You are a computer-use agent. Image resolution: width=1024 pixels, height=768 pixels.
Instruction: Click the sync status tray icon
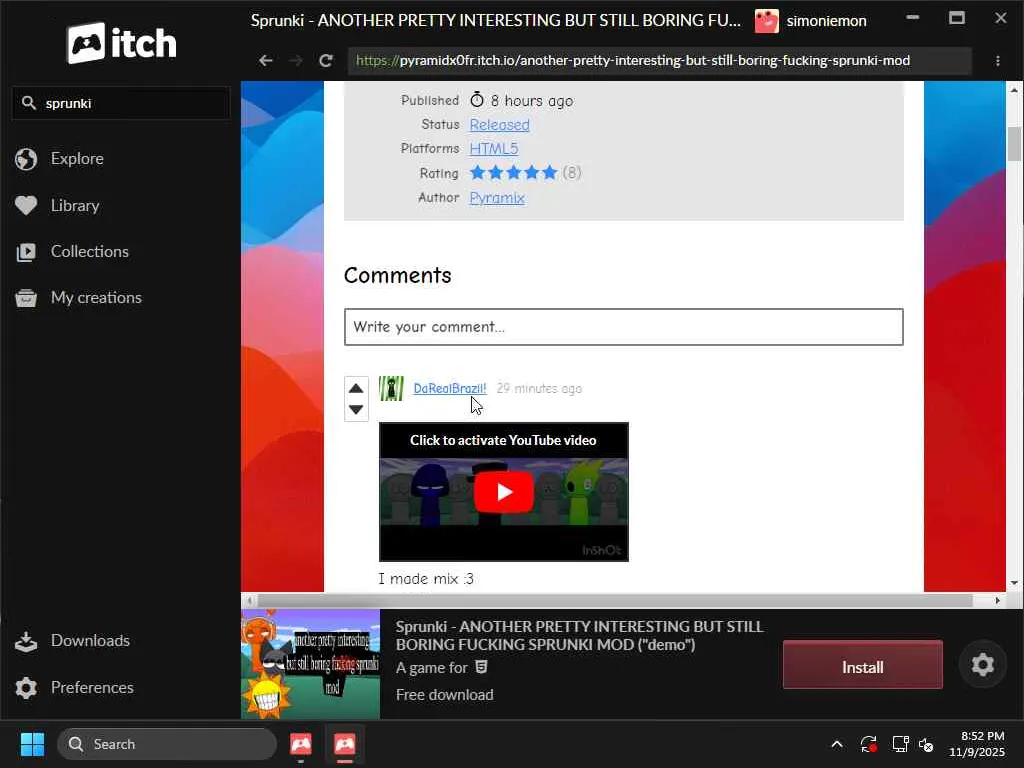click(869, 744)
